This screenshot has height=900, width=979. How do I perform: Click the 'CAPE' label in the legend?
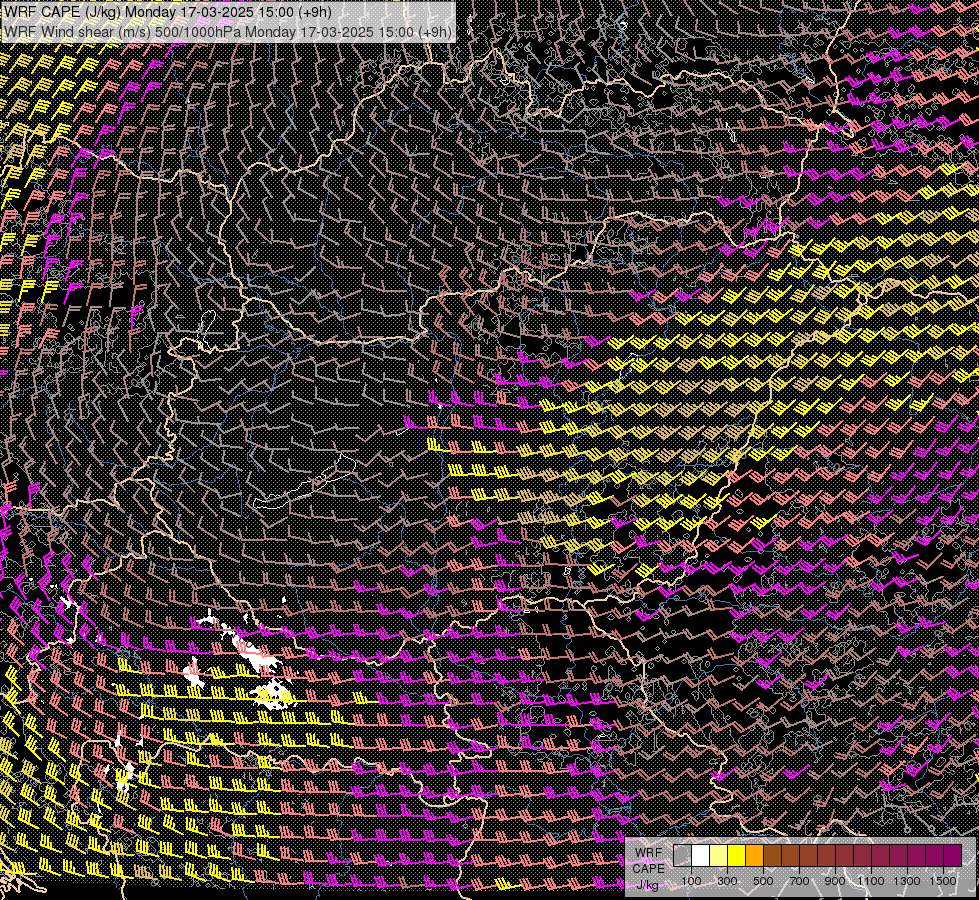pyautogui.click(x=648, y=869)
